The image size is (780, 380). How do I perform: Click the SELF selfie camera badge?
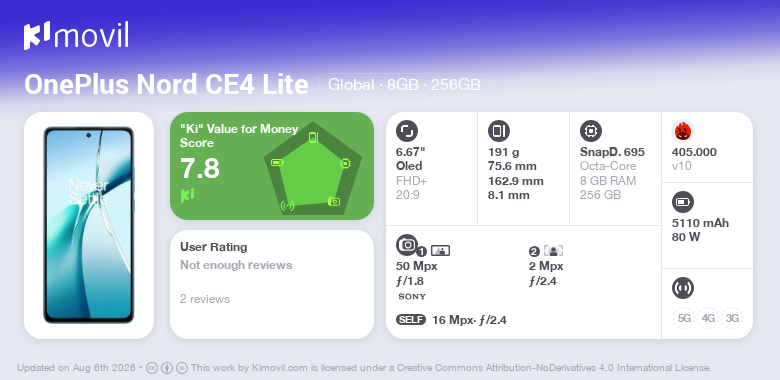click(411, 320)
